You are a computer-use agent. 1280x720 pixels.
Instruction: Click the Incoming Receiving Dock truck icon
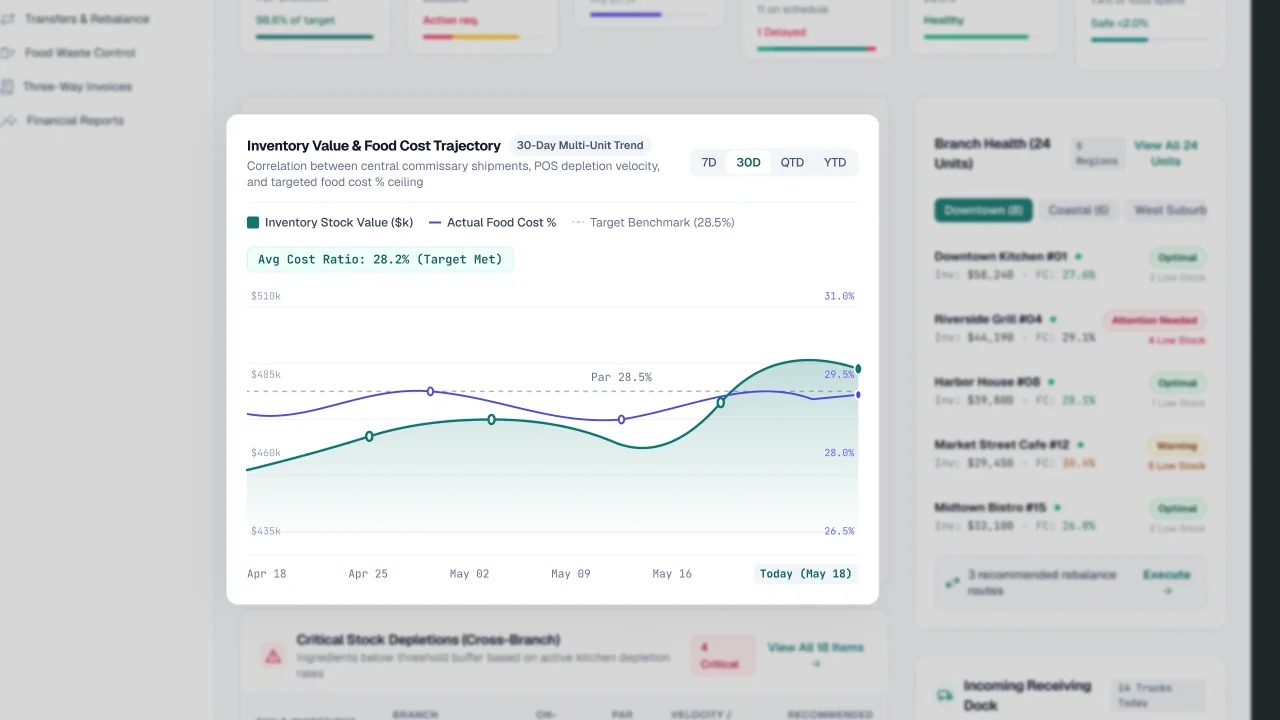coord(944,695)
